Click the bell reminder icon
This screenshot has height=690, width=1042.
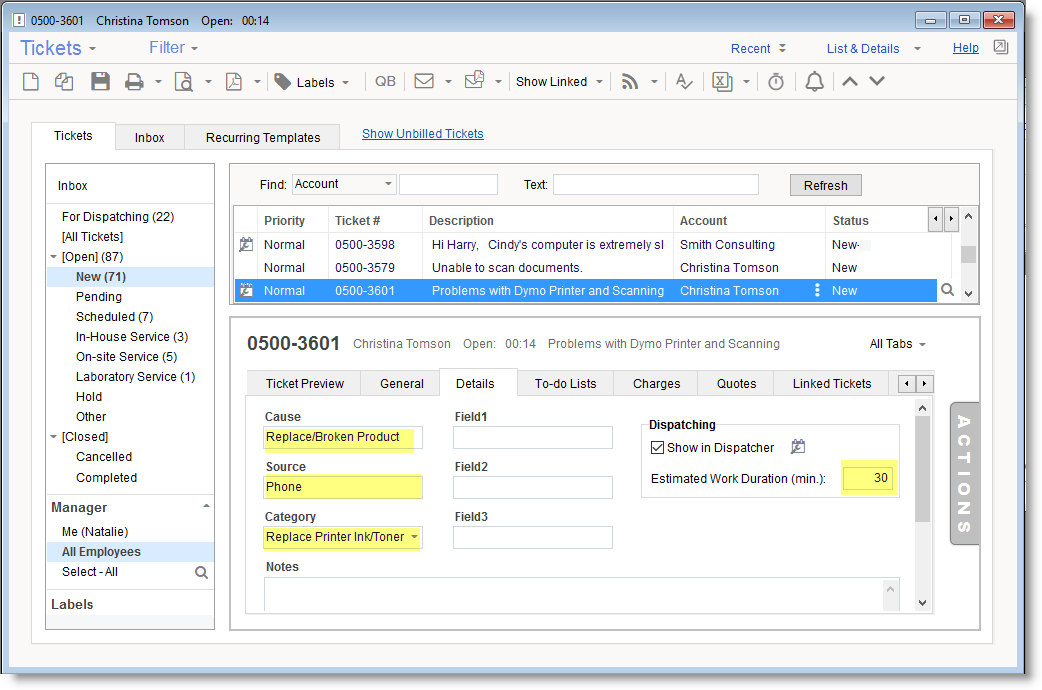(815, 82)
